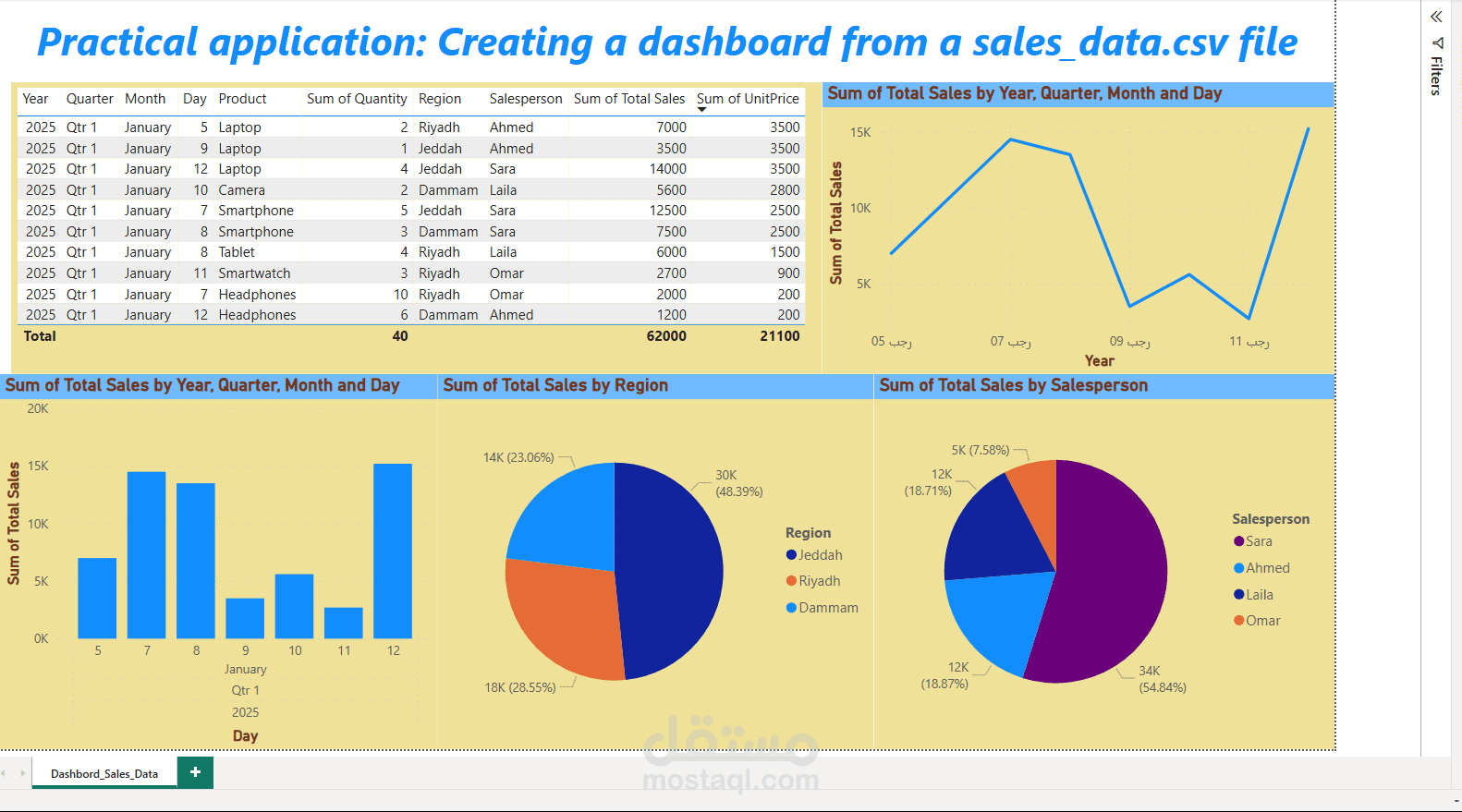1462x812 pixels.
Task: Click the bar for day 10
Action: click(x=294, y=606)
